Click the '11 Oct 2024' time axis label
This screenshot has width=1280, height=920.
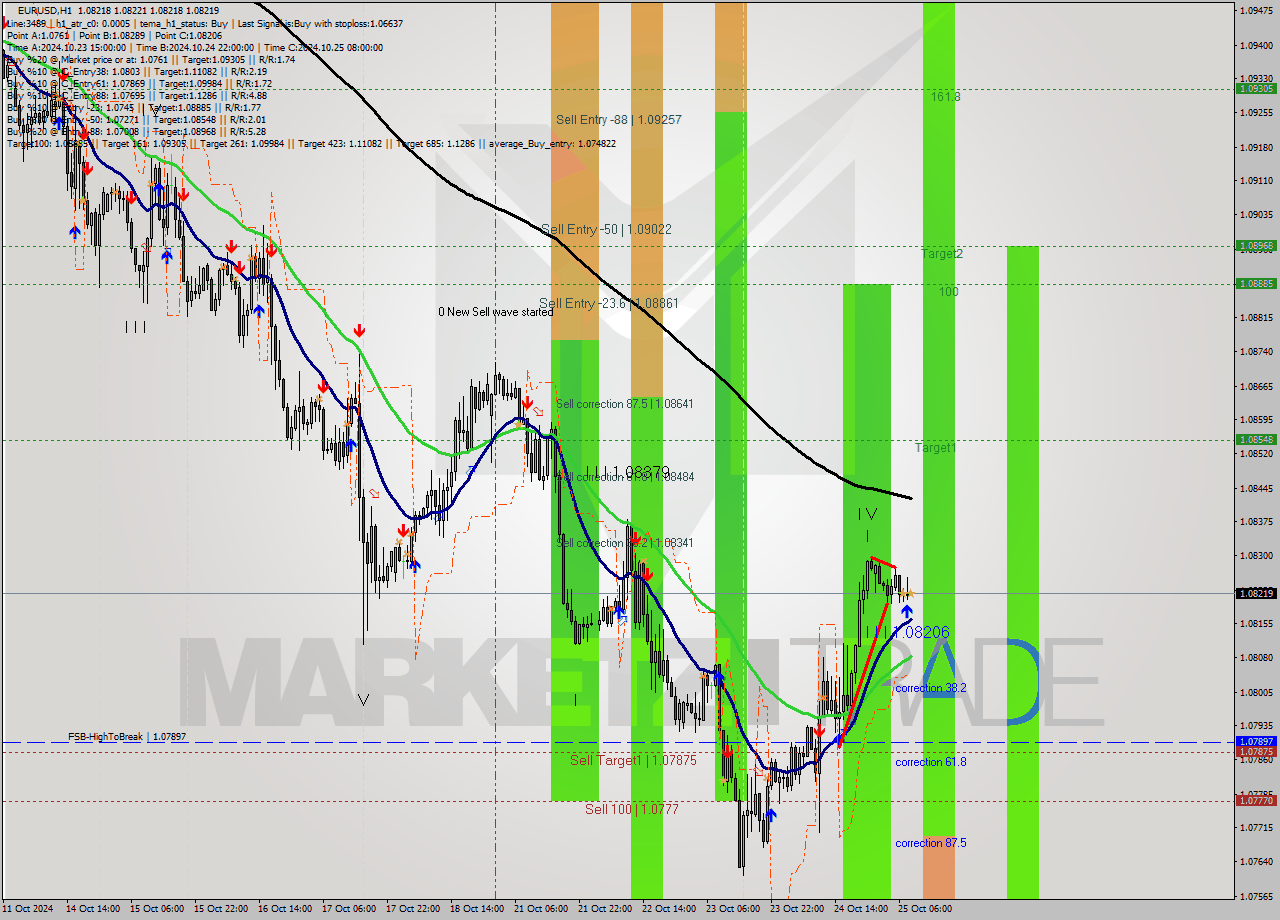pos(29,909)
